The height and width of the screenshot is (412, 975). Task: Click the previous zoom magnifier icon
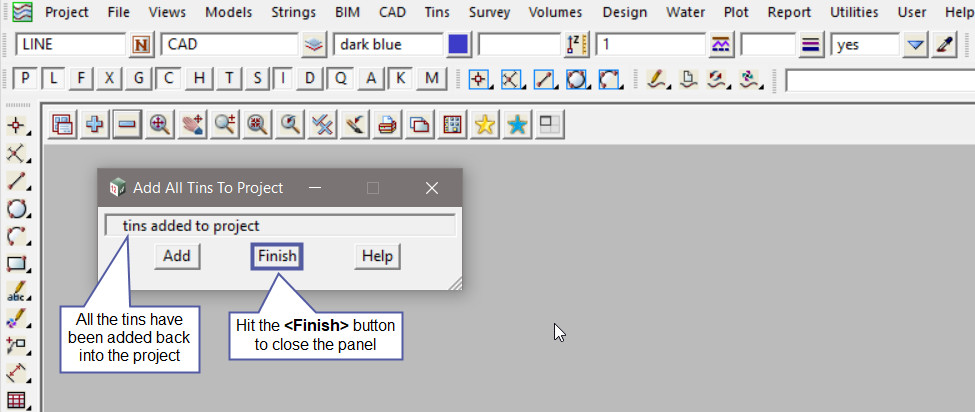290,125
